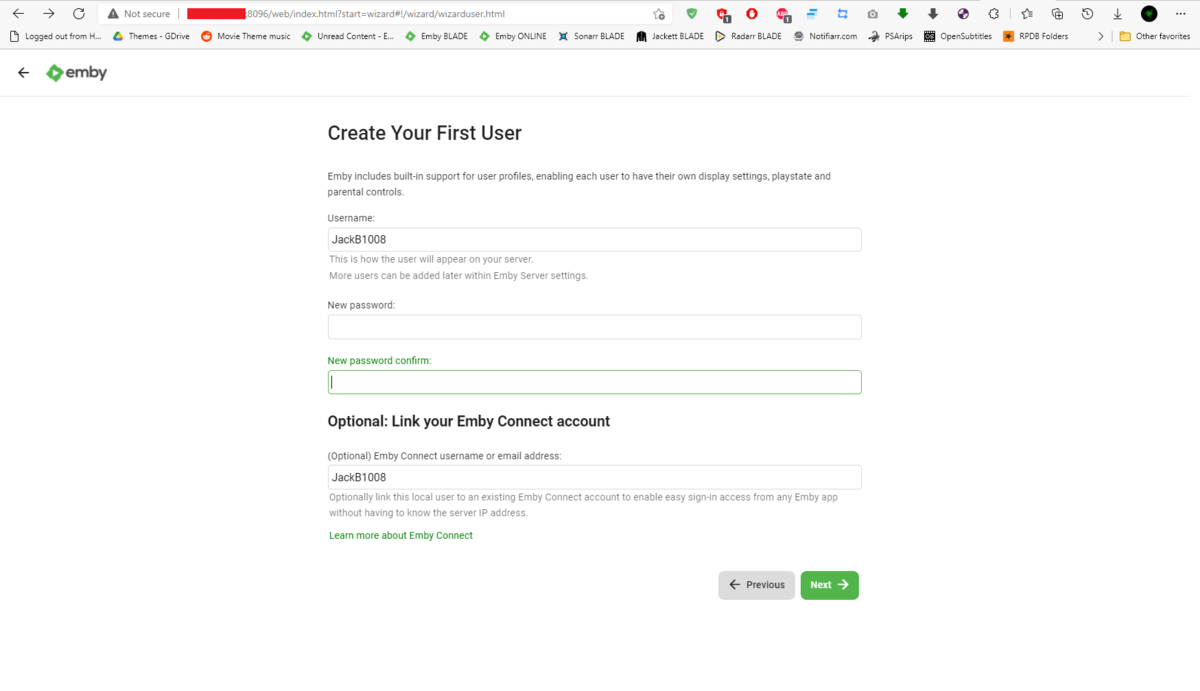Open the Collections icon
The height and width of the screenshot is (691, 1200).
pos(1057,13)
